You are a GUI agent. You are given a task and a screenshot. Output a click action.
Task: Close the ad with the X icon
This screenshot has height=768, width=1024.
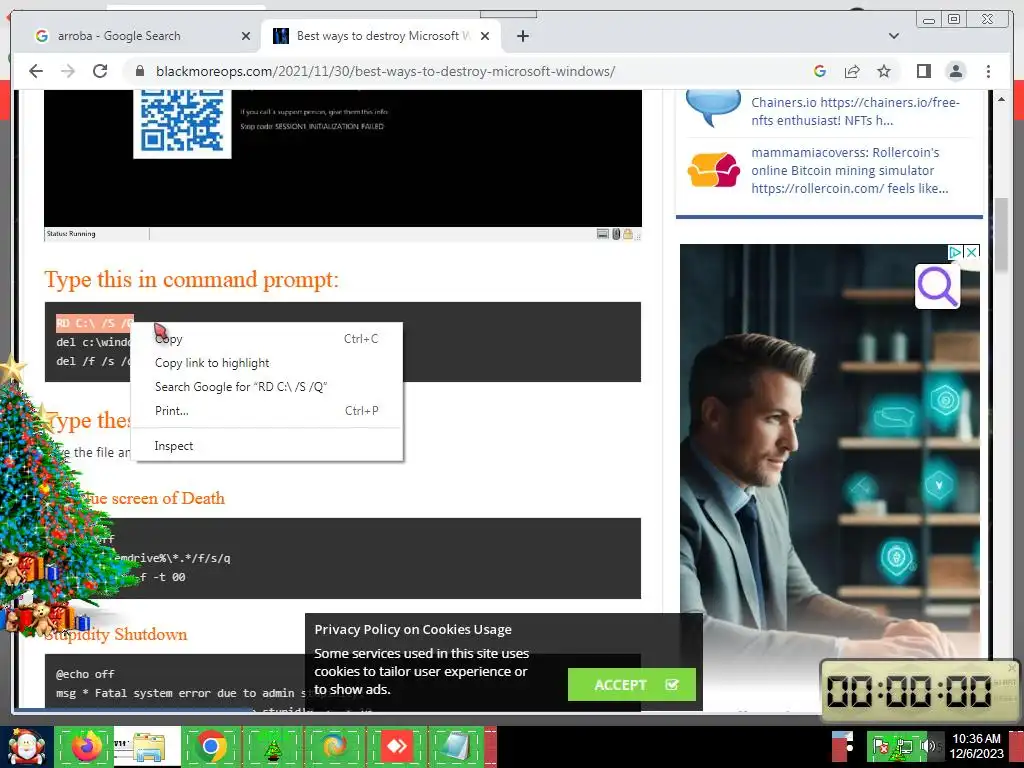[972, 252]
